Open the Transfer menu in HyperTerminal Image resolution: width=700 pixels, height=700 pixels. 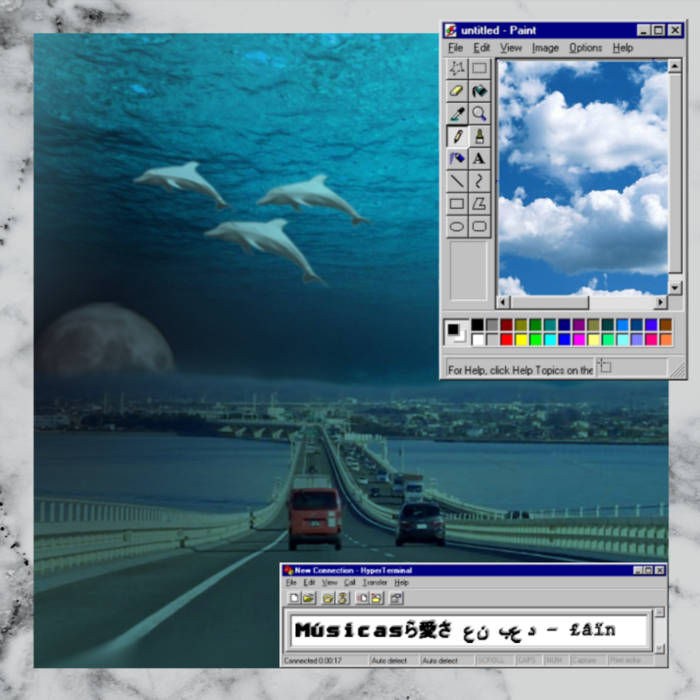pos(375,582)
